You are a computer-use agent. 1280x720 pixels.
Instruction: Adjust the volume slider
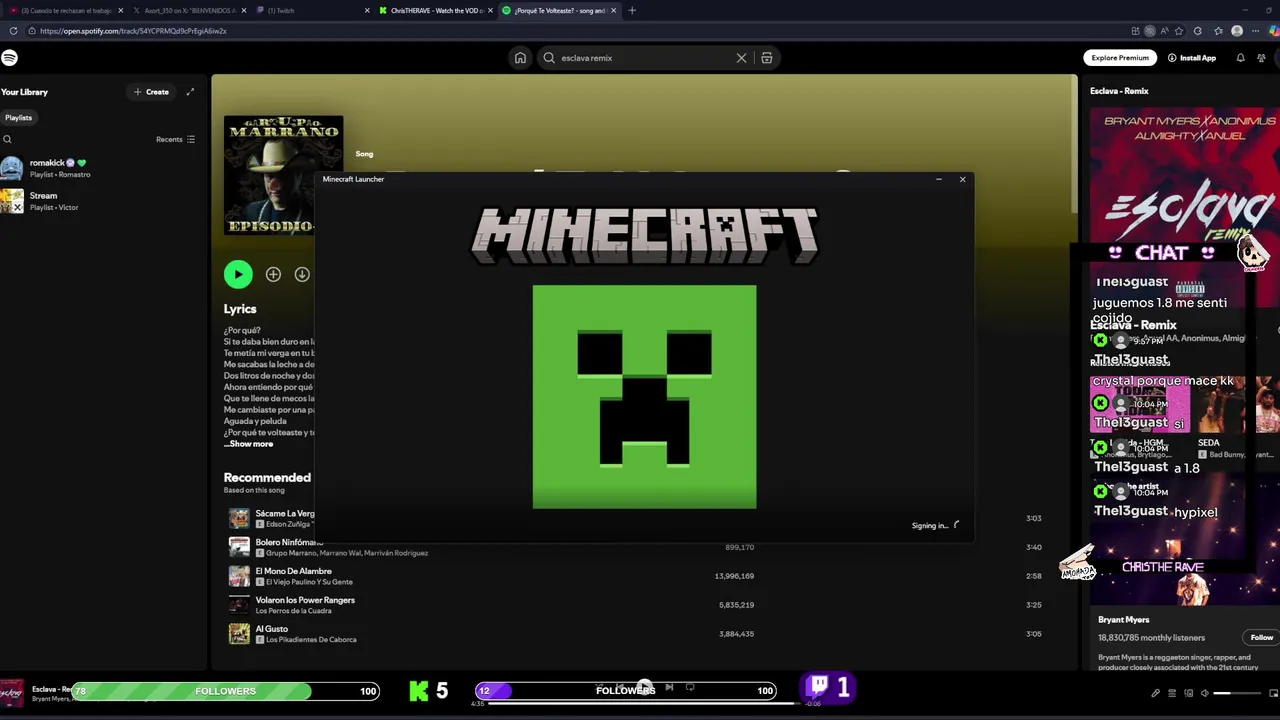coord(1237,693)
